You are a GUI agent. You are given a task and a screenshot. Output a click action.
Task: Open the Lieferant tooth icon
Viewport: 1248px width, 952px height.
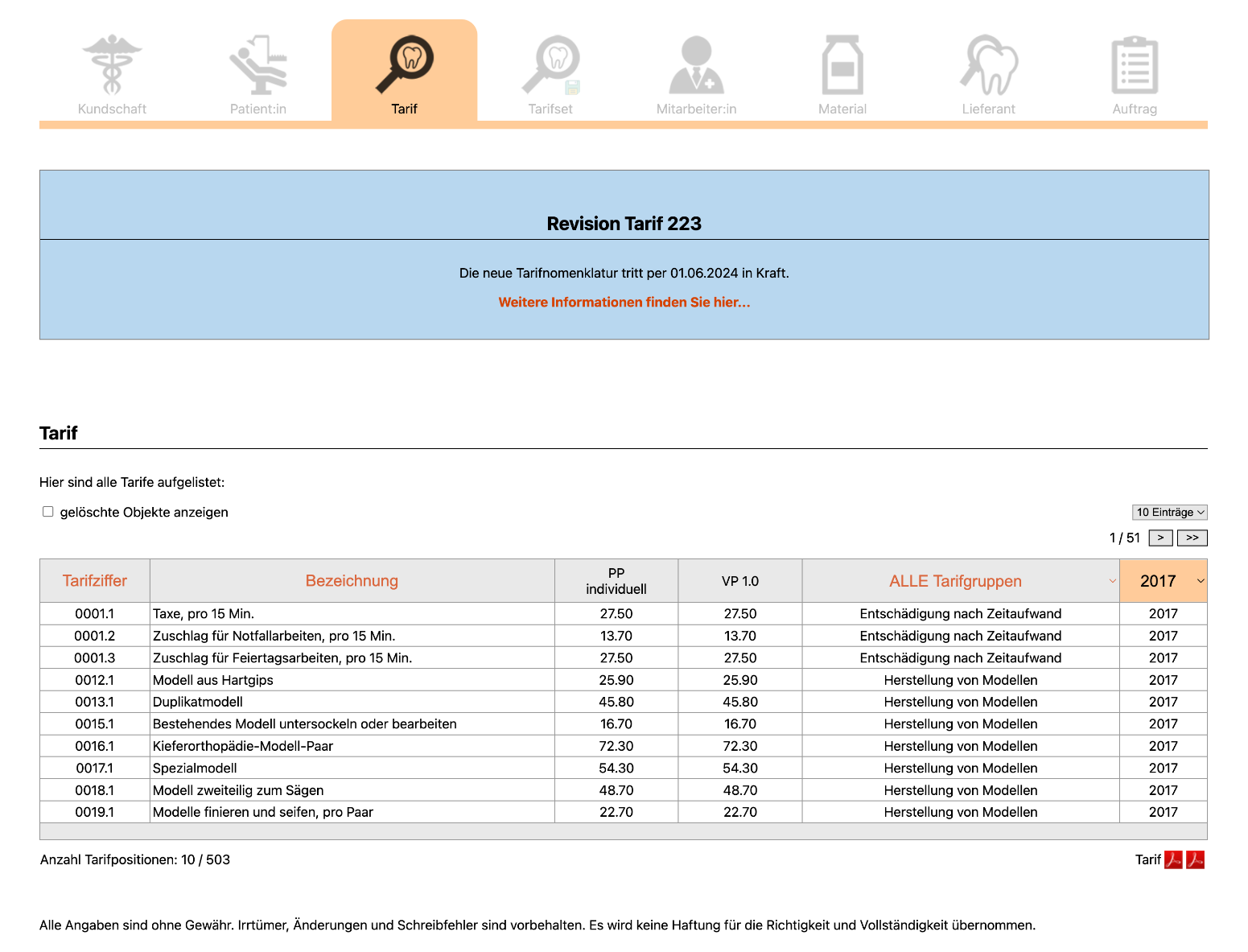pyautogui.click(x=989, y=64)
